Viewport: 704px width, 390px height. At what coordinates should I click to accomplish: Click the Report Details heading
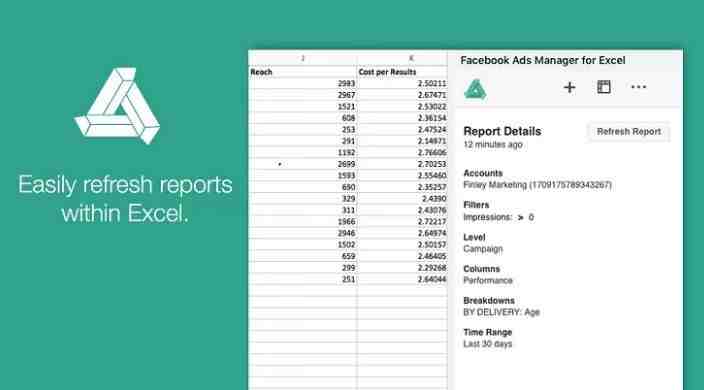[502, 131]
